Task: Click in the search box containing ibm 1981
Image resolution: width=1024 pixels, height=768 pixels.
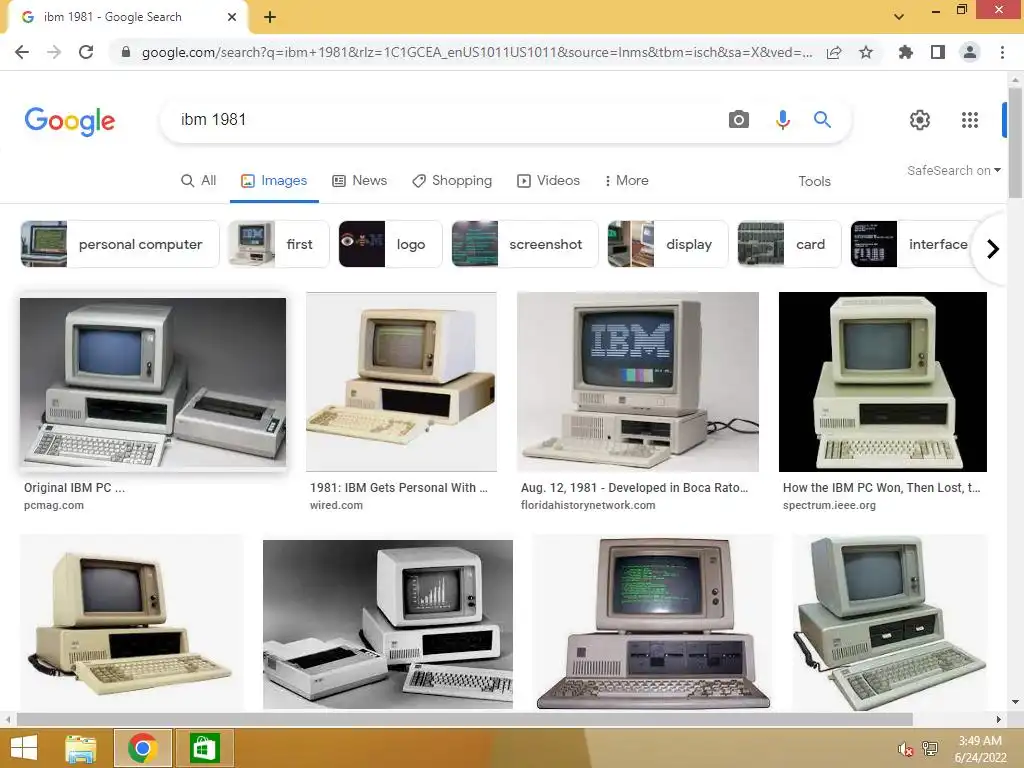Action: click(x=444, y=120)
